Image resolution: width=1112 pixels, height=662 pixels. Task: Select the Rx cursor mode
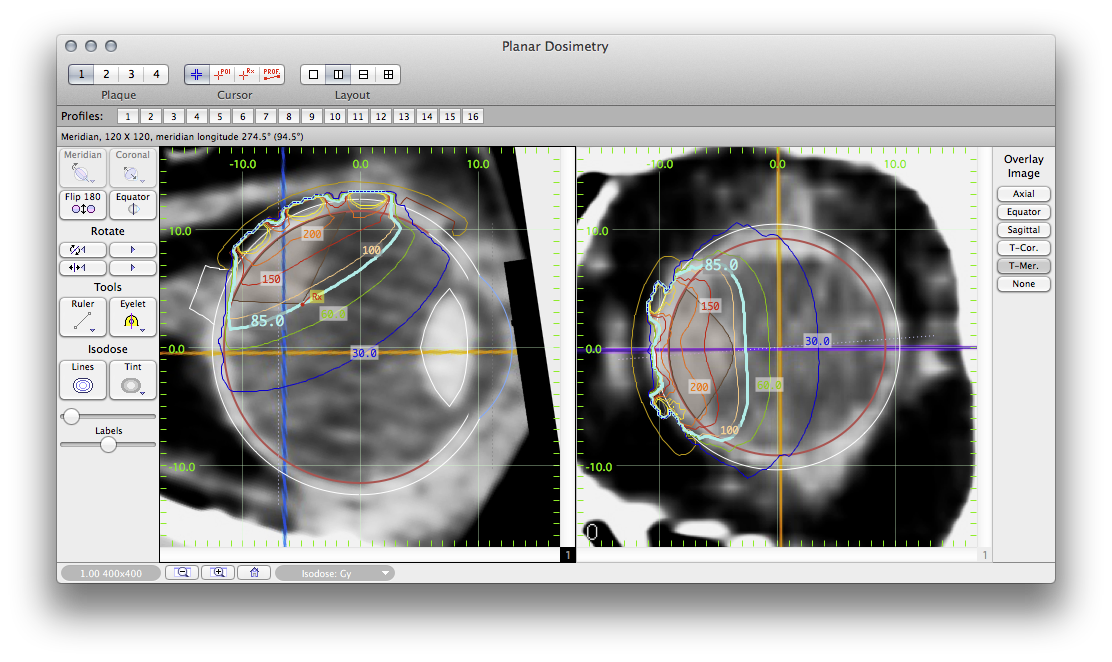[246, 74]
